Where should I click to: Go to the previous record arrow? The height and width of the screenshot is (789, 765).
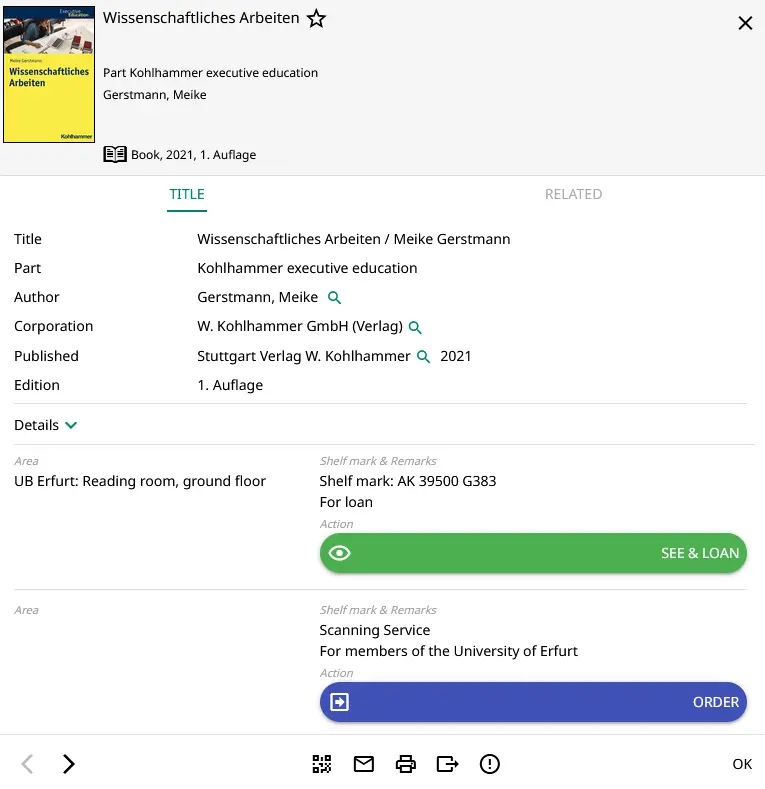click(x=28, y=764)
